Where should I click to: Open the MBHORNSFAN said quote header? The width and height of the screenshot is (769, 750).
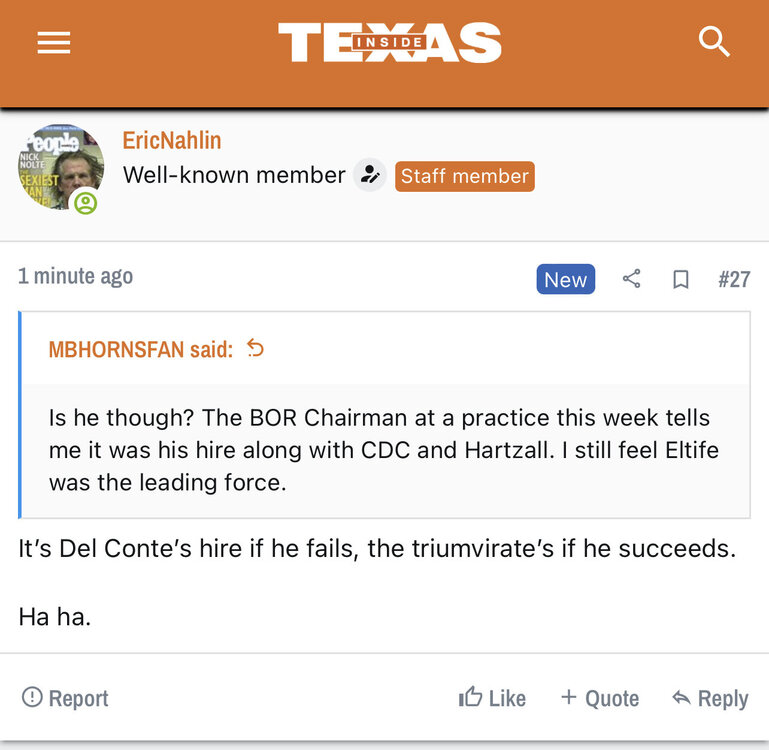tap(140, 349)
